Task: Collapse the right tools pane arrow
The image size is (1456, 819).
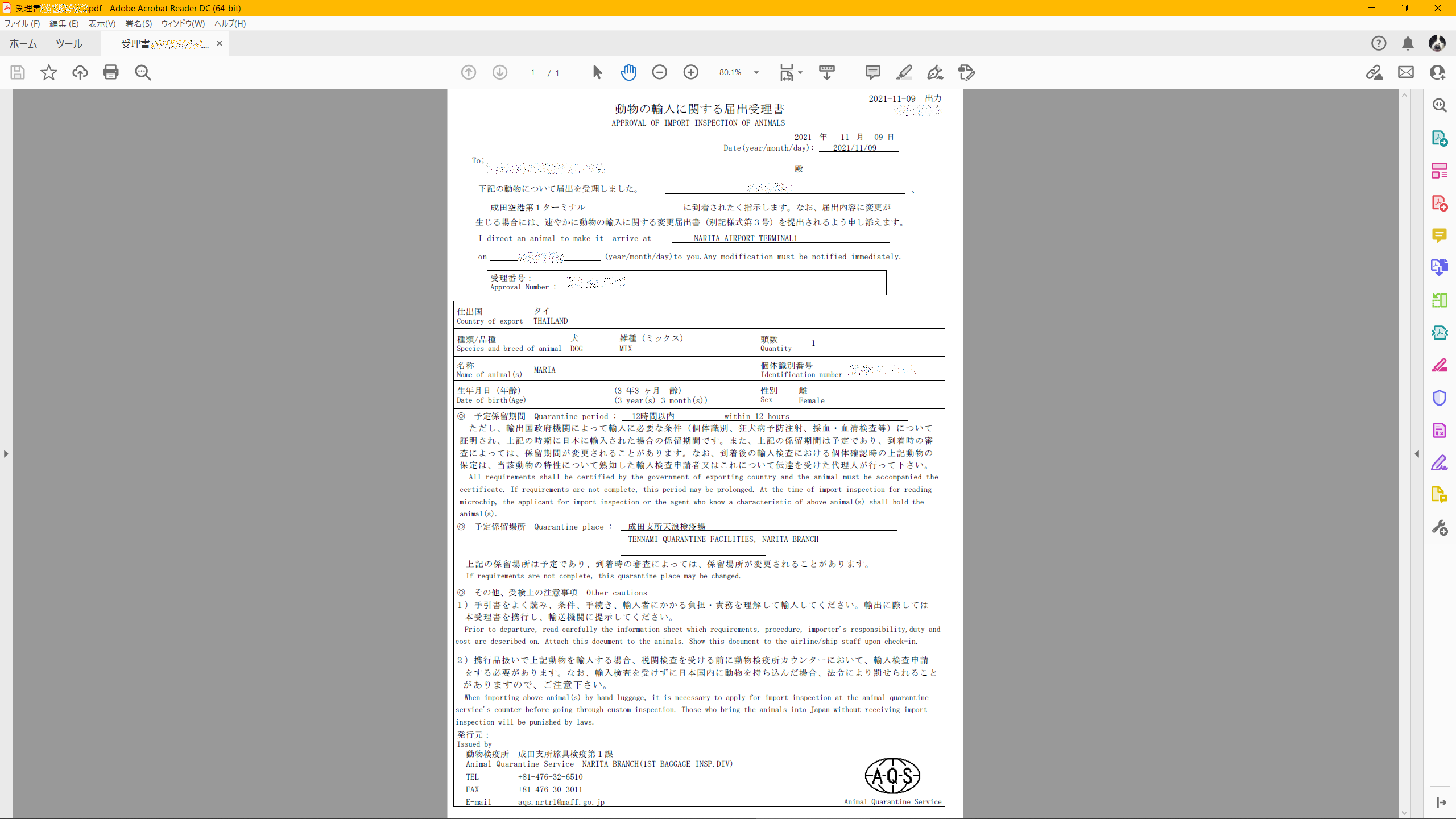Action: click(x=1417, y=453)
